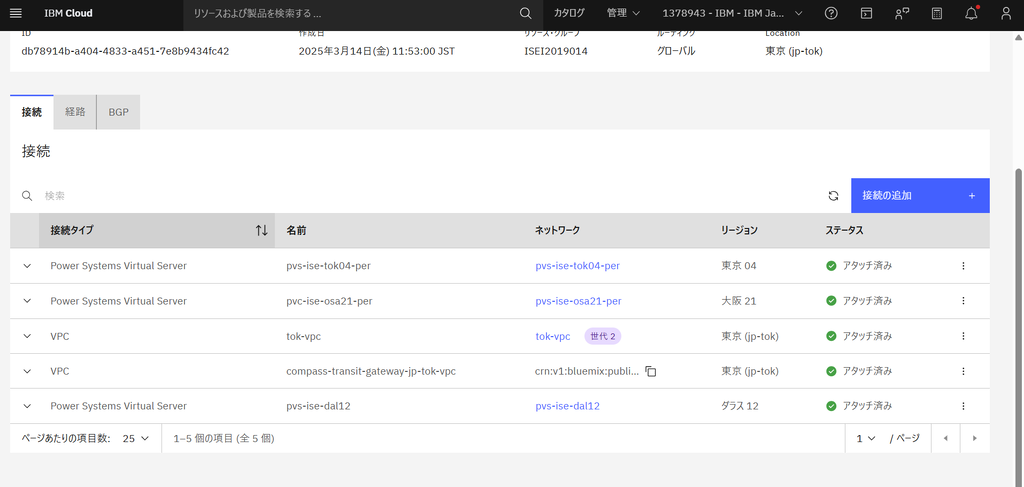The width and height of the screenshot is (1024, 487).
Task: Open the tok-vpc network link
Action: [x=552, y=336]
